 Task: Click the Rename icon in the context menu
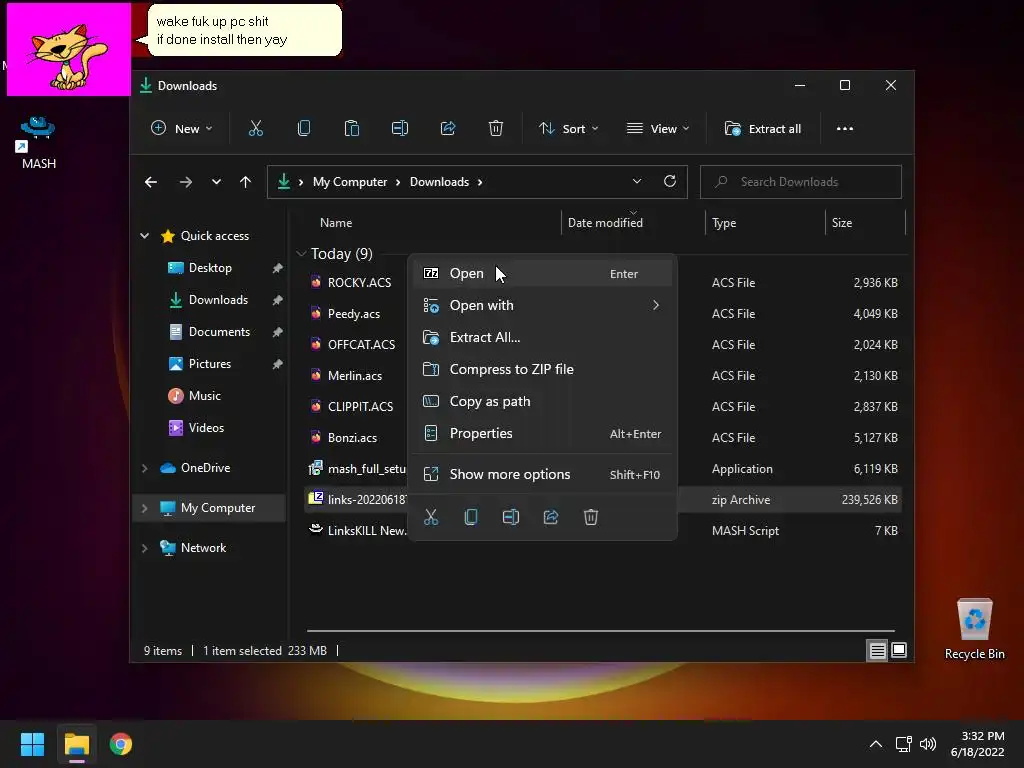click(511, 517)
